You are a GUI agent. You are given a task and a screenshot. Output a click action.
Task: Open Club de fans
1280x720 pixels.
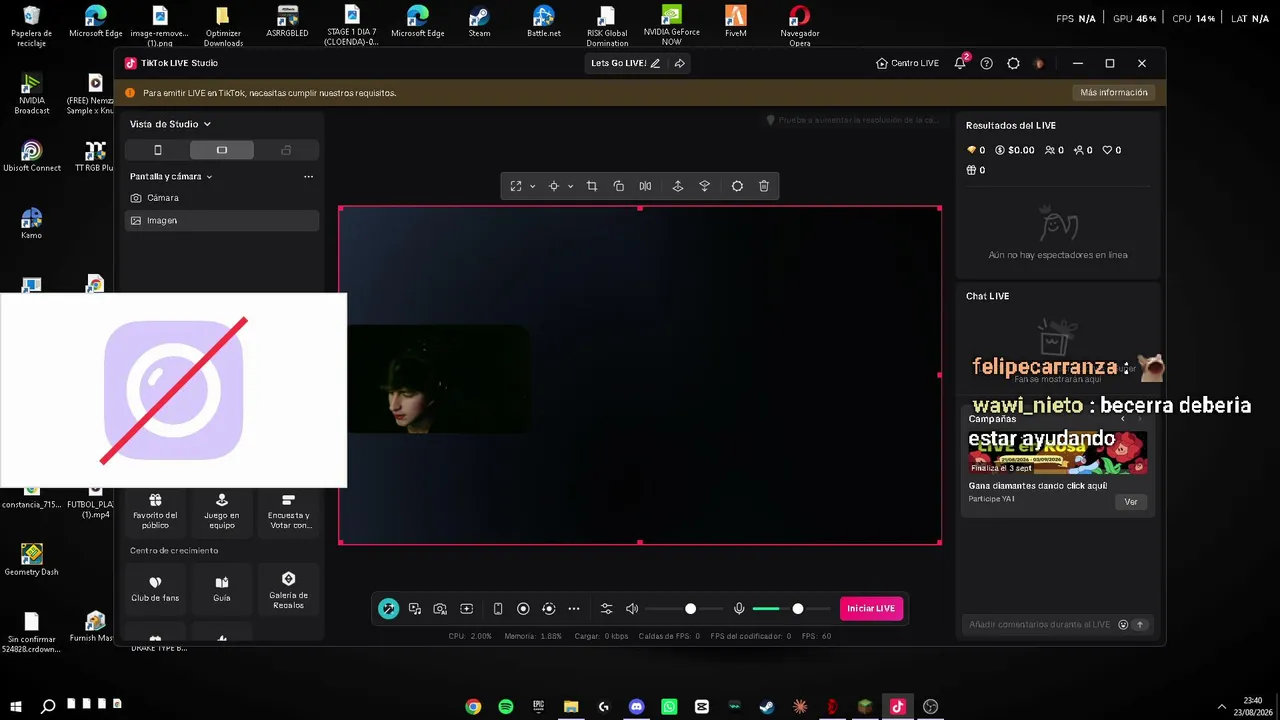pyautogui.click(x=155, y=589)
